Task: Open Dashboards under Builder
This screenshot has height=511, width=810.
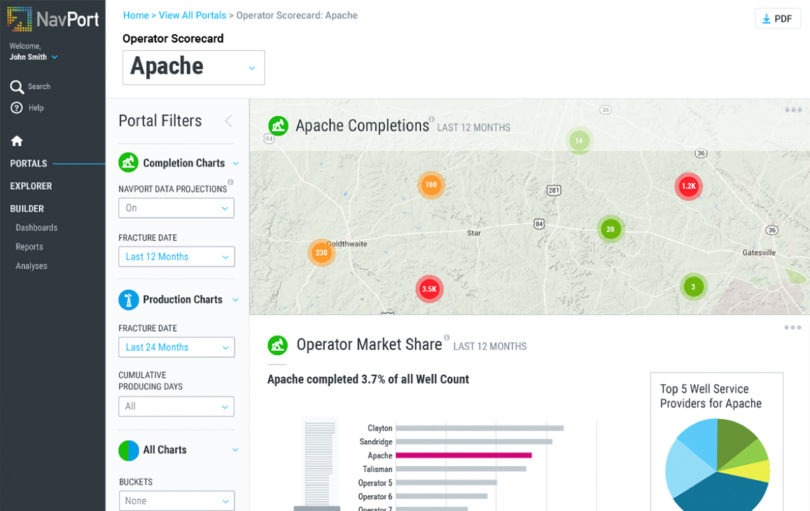Action: [36, 228]
